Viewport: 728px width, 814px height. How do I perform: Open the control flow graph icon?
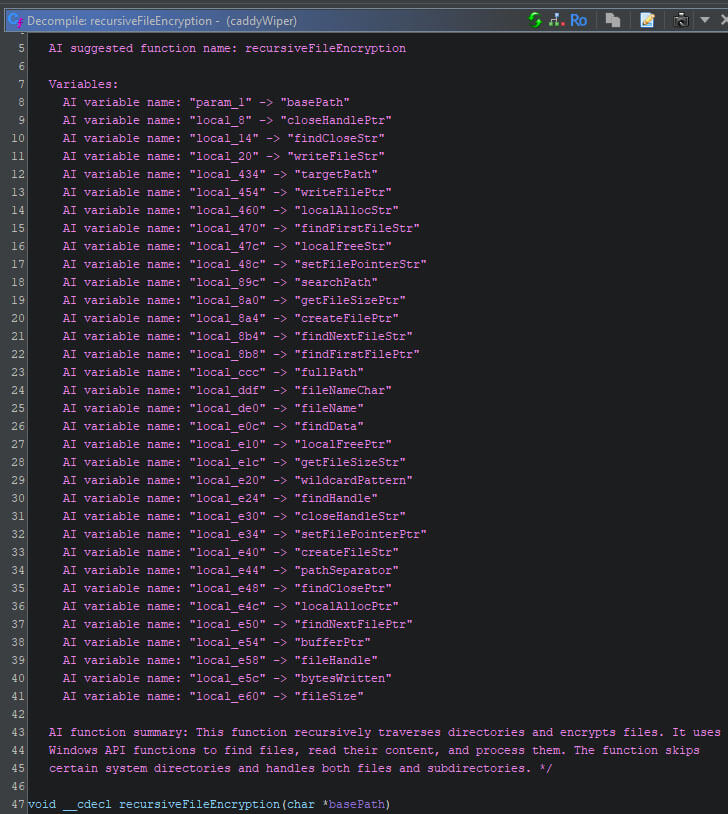[556, 20]
